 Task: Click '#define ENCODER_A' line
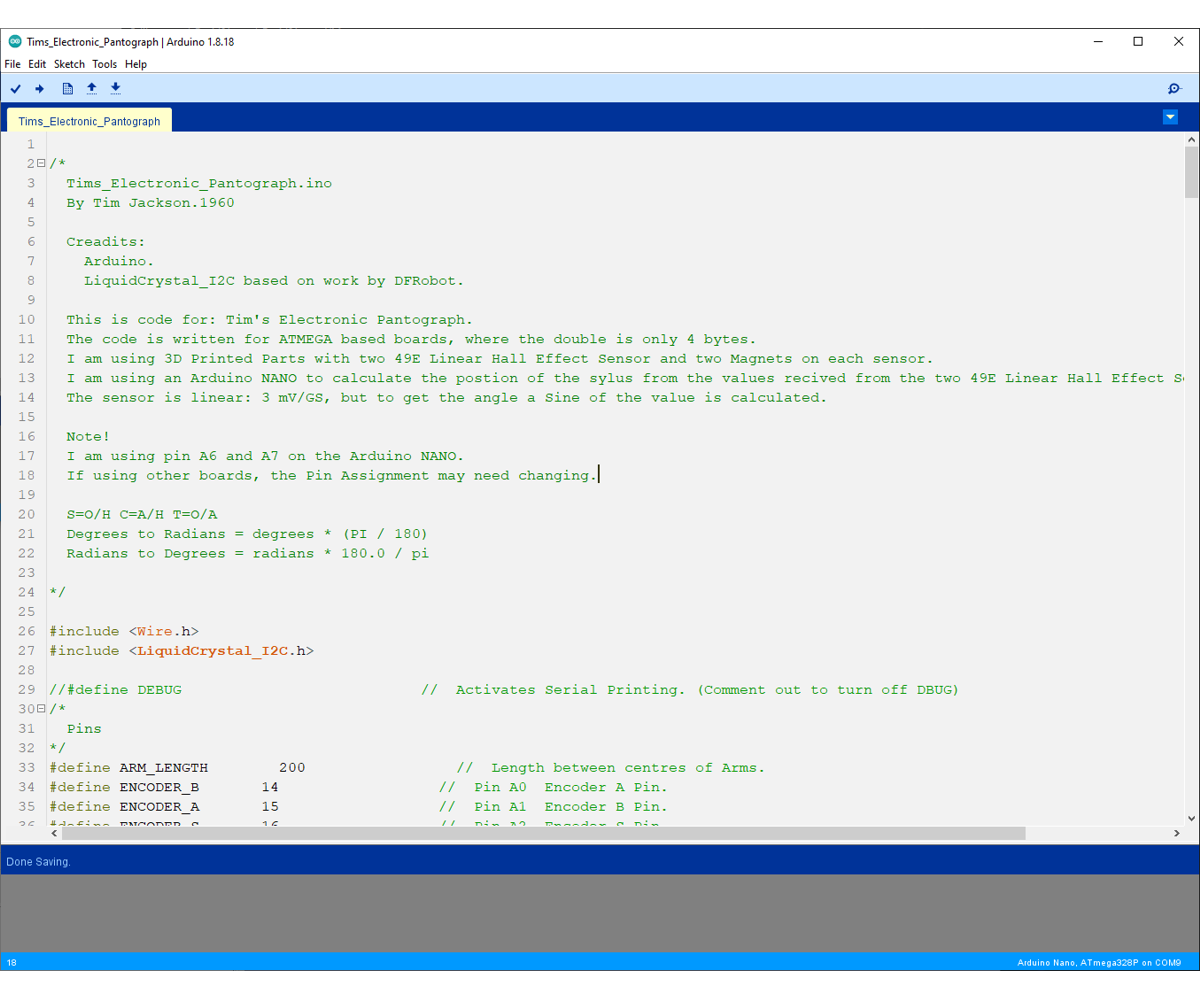coord(163,807)
